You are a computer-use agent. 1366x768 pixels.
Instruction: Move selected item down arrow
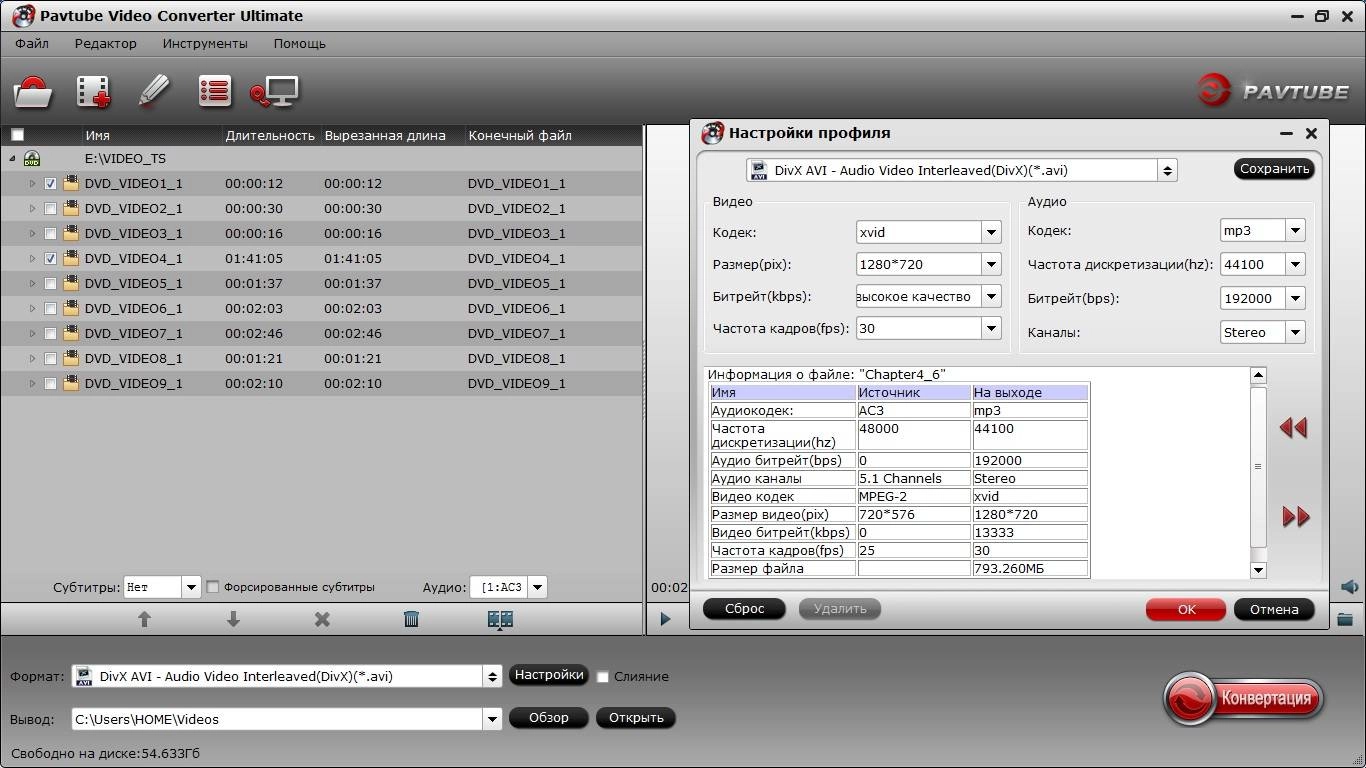(233, 619)
